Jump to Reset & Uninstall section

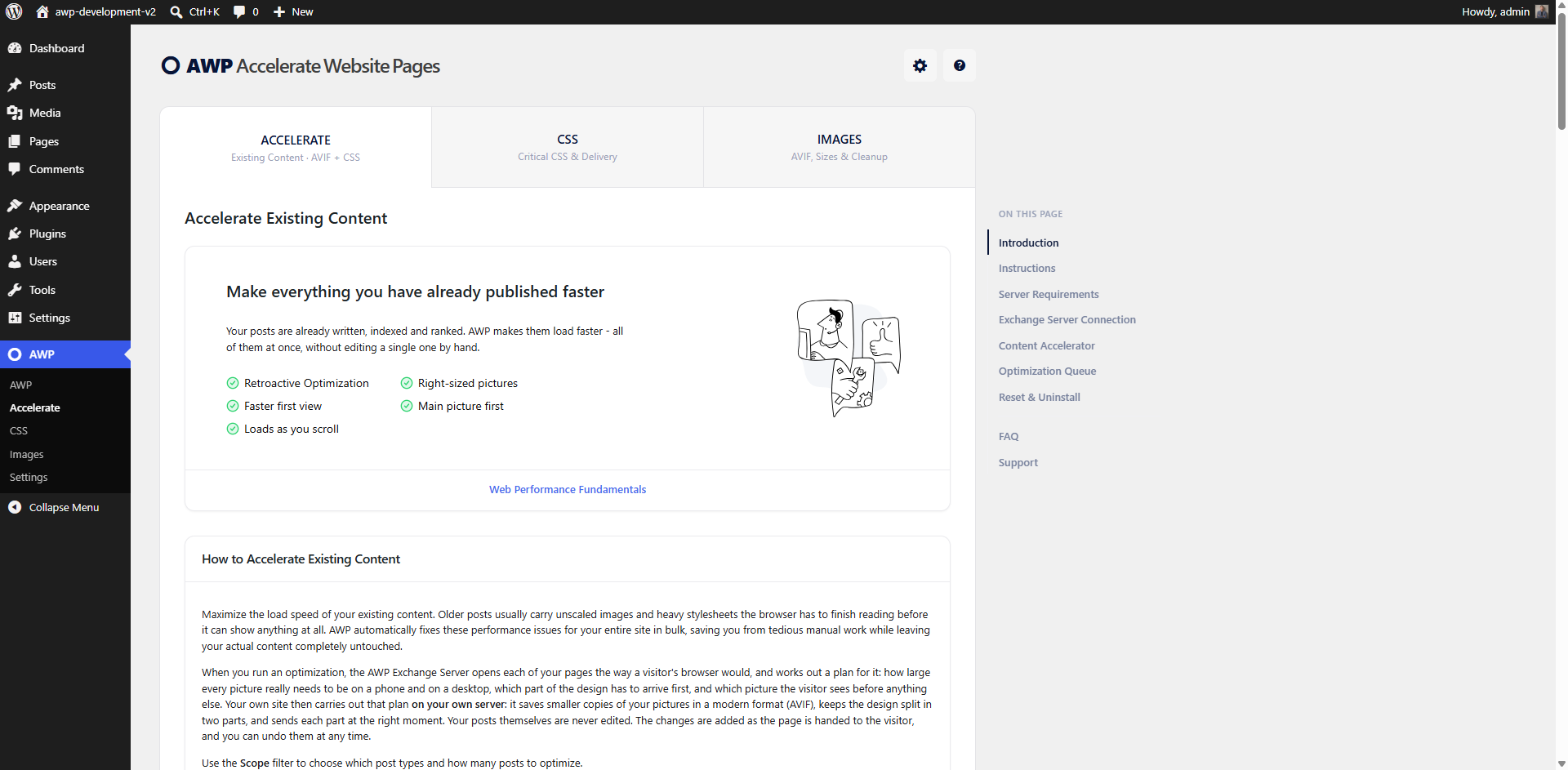(1040, 397)
